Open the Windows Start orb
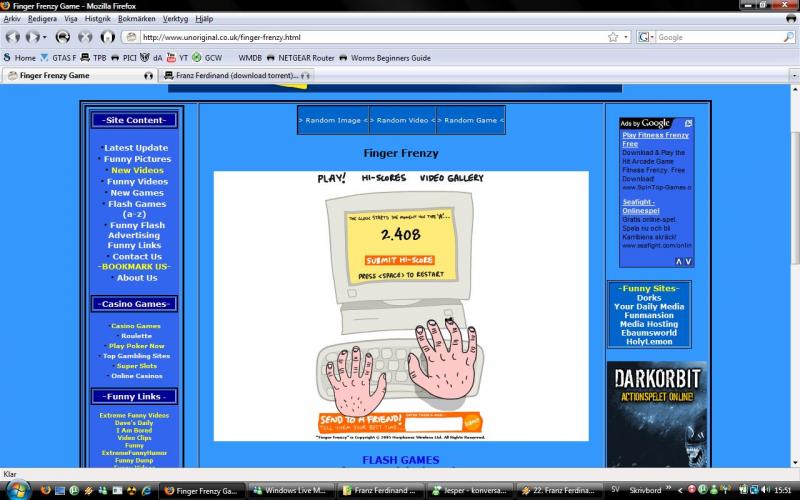 pos(17,490)
